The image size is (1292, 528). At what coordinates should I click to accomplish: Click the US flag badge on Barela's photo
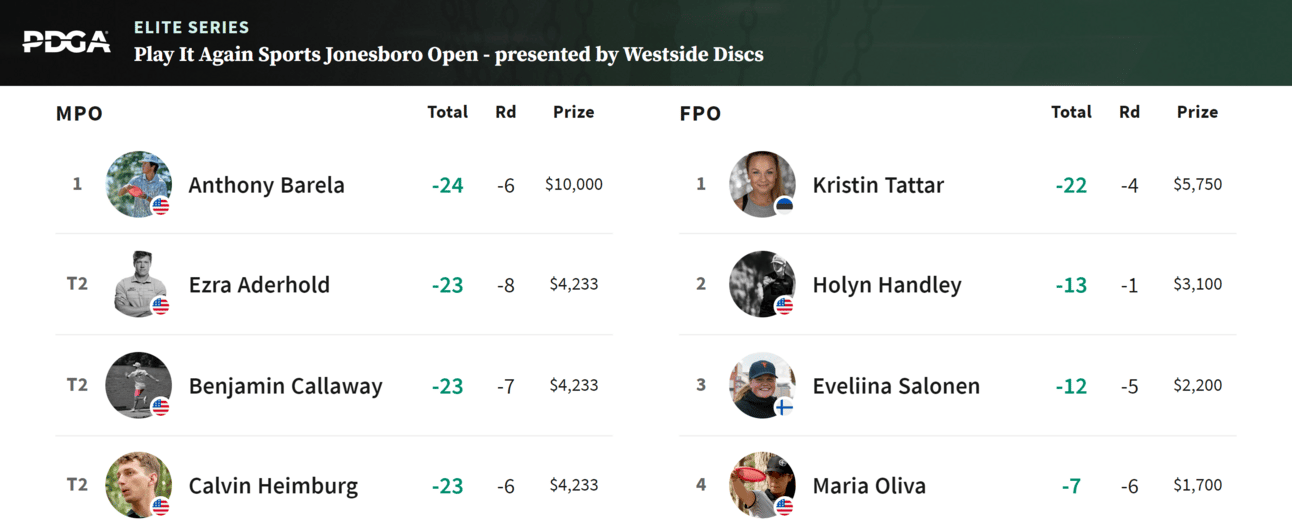pos(161,206)
